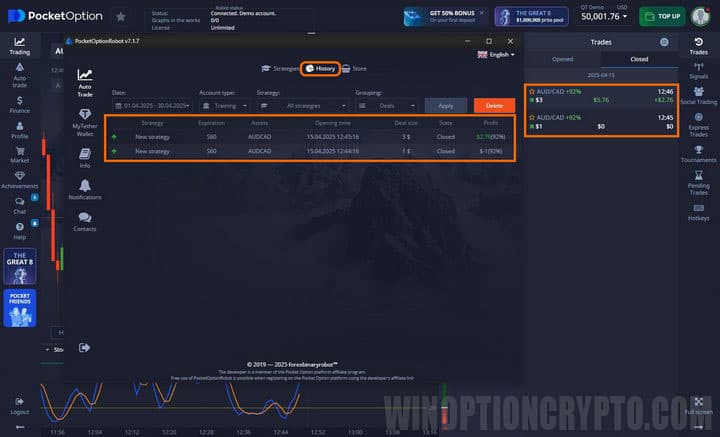Click the Profit column header
Screen dimensions: 720x437
click(491, 123)
